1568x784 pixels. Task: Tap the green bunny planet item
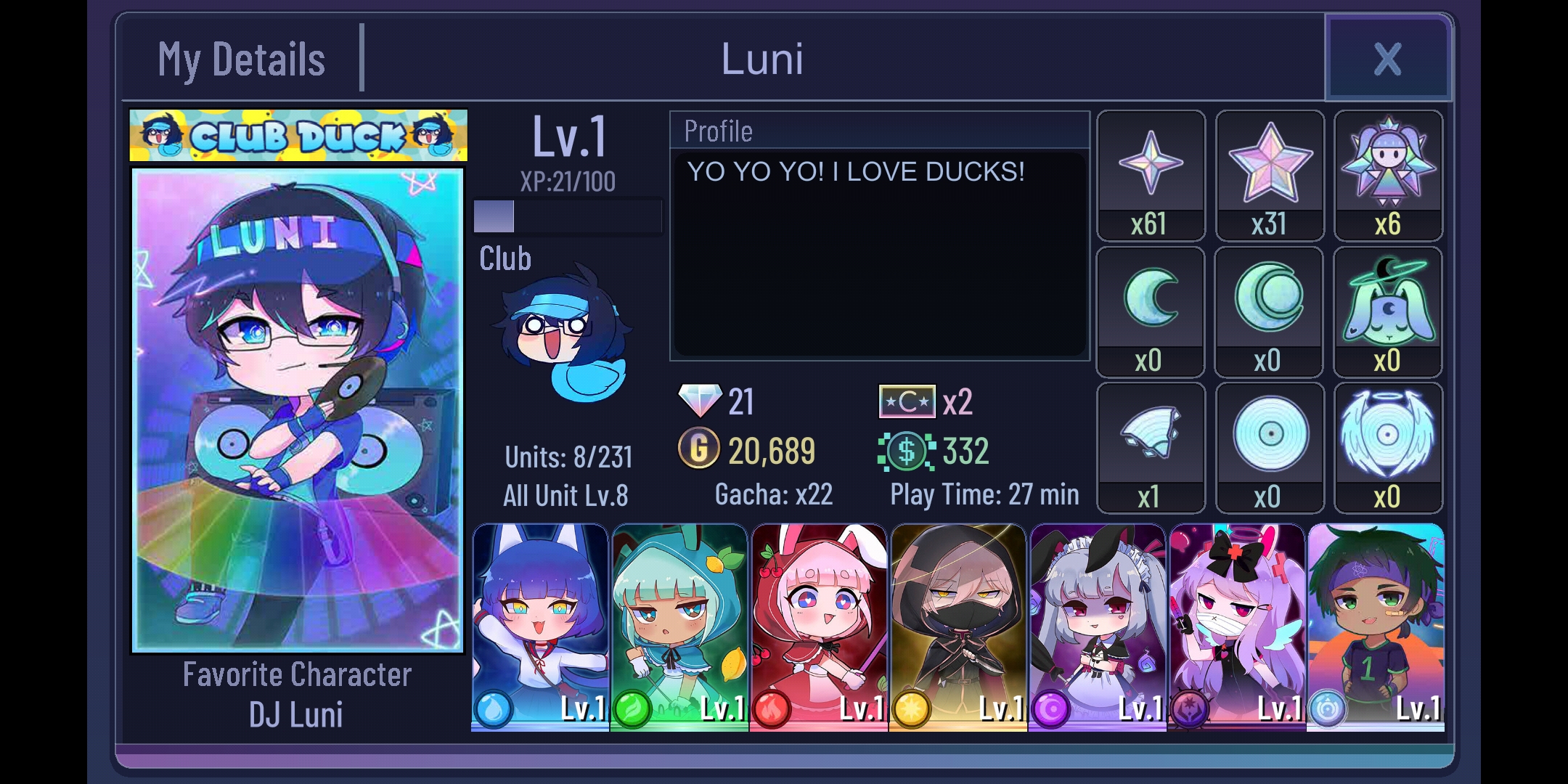[x=1388, y=311]
